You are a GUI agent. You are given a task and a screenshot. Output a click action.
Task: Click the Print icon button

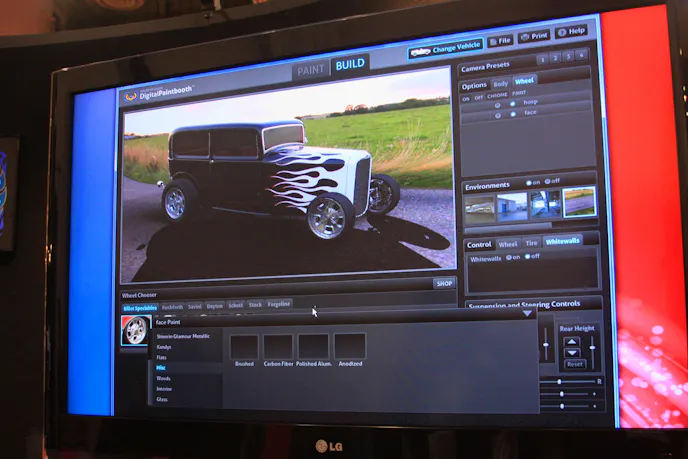[535, 36]
